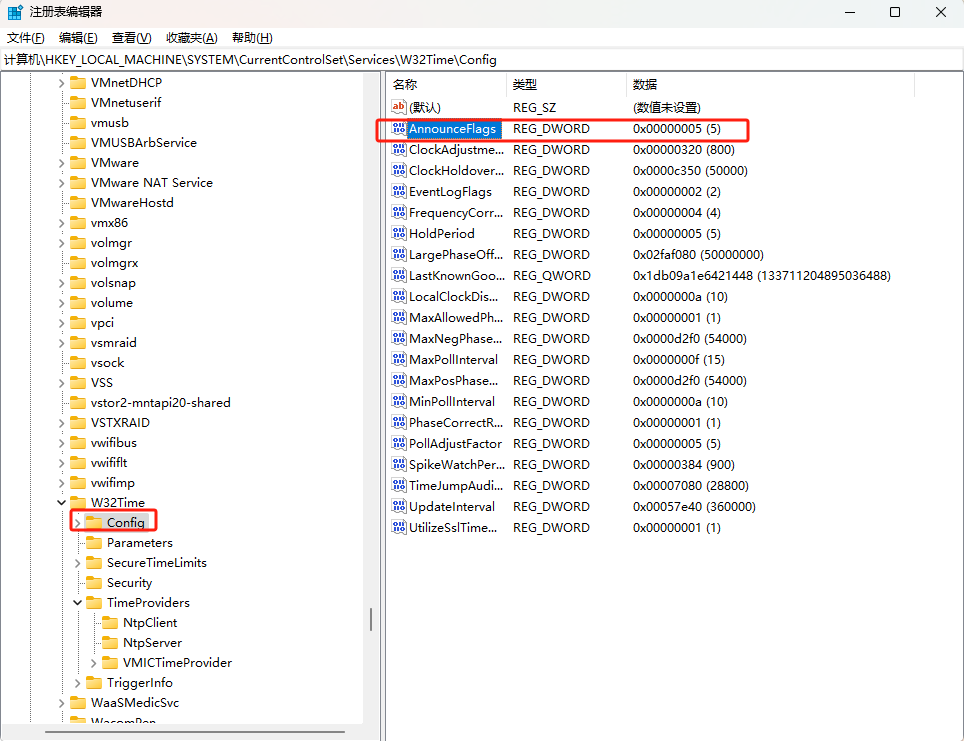Collapse the W32Time tree node
This screenshot has width=964, height=741.
point(61,502)
